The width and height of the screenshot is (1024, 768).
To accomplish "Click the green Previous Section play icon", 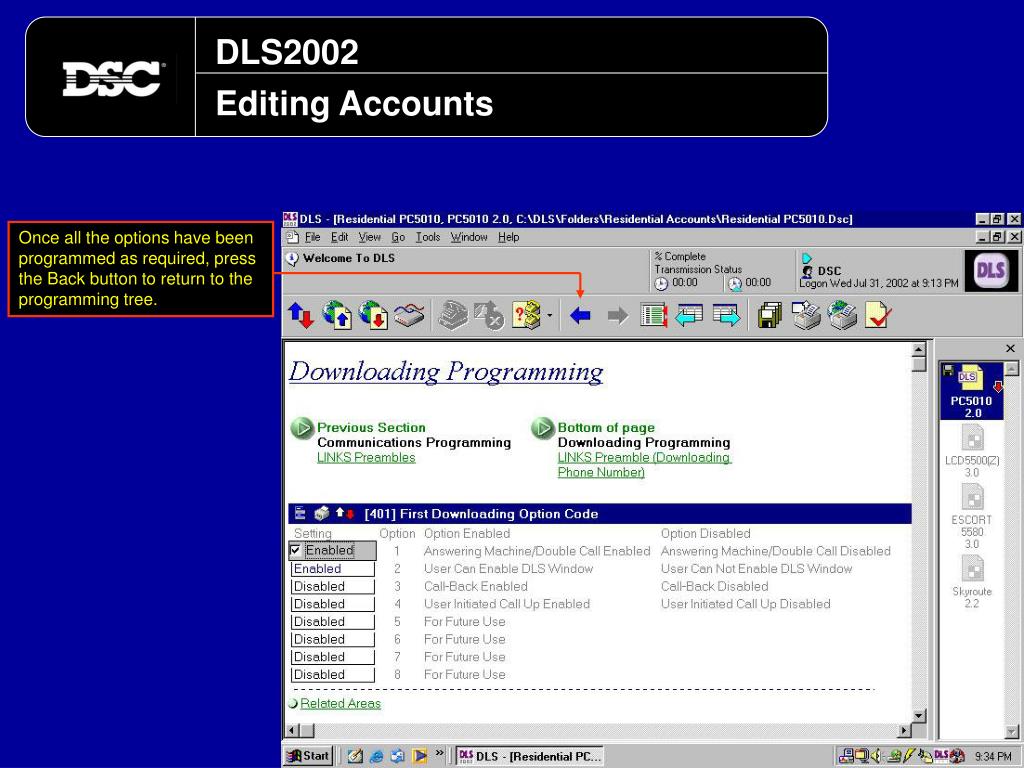I will (x=302, y=428).
